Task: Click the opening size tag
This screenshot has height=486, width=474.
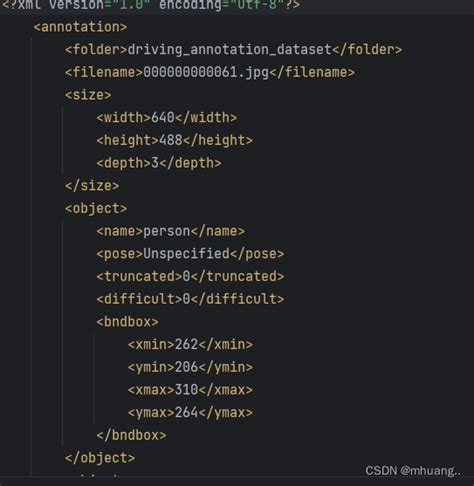Action: [88, 95]
